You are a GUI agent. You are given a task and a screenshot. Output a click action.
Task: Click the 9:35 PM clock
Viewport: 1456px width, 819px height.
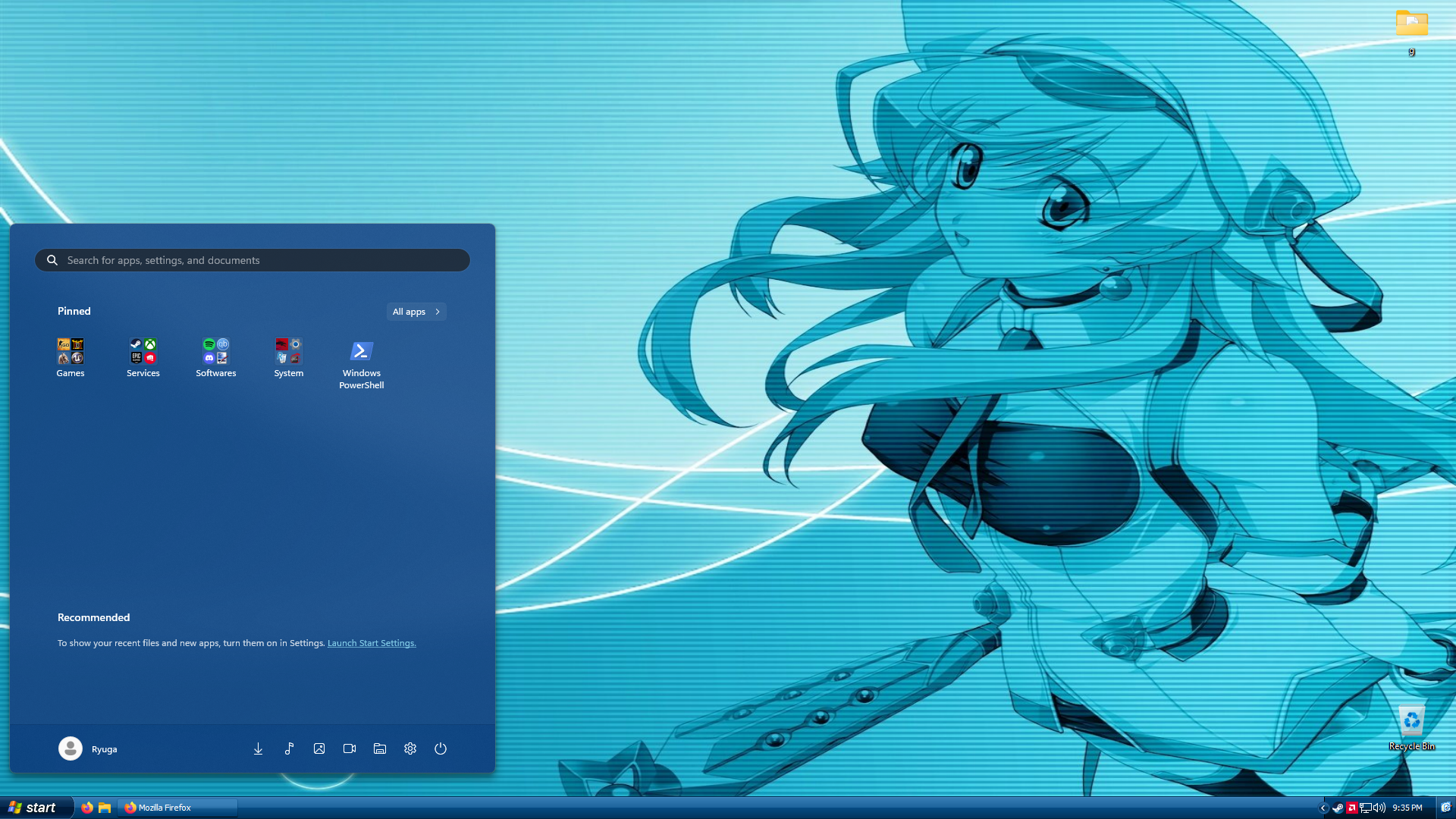[1407, 808]
